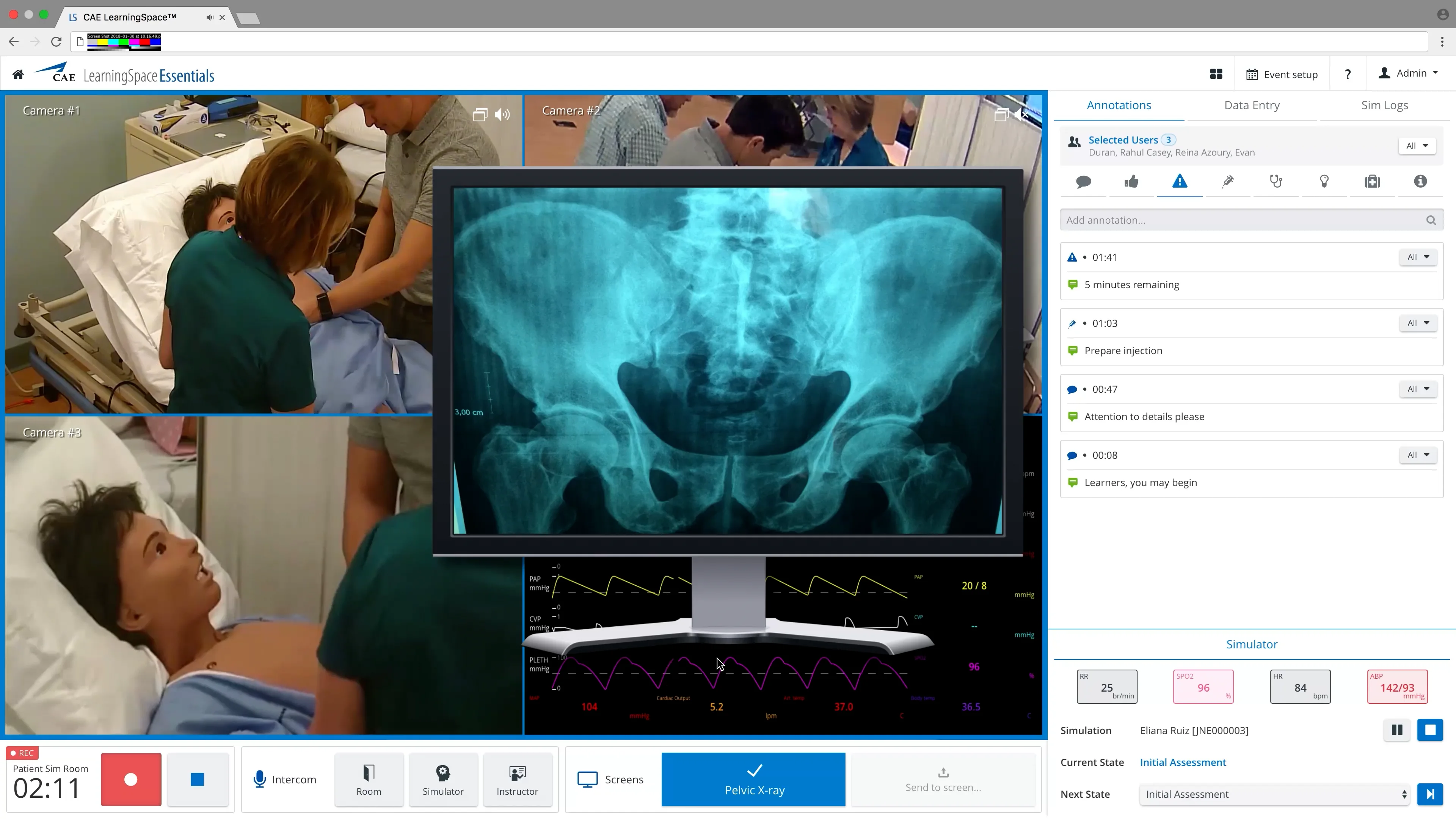Viewport: 1456px width, 819px height.
Task: Click the LearningSpace Essentials logo
Action: (x=124, y=74)
